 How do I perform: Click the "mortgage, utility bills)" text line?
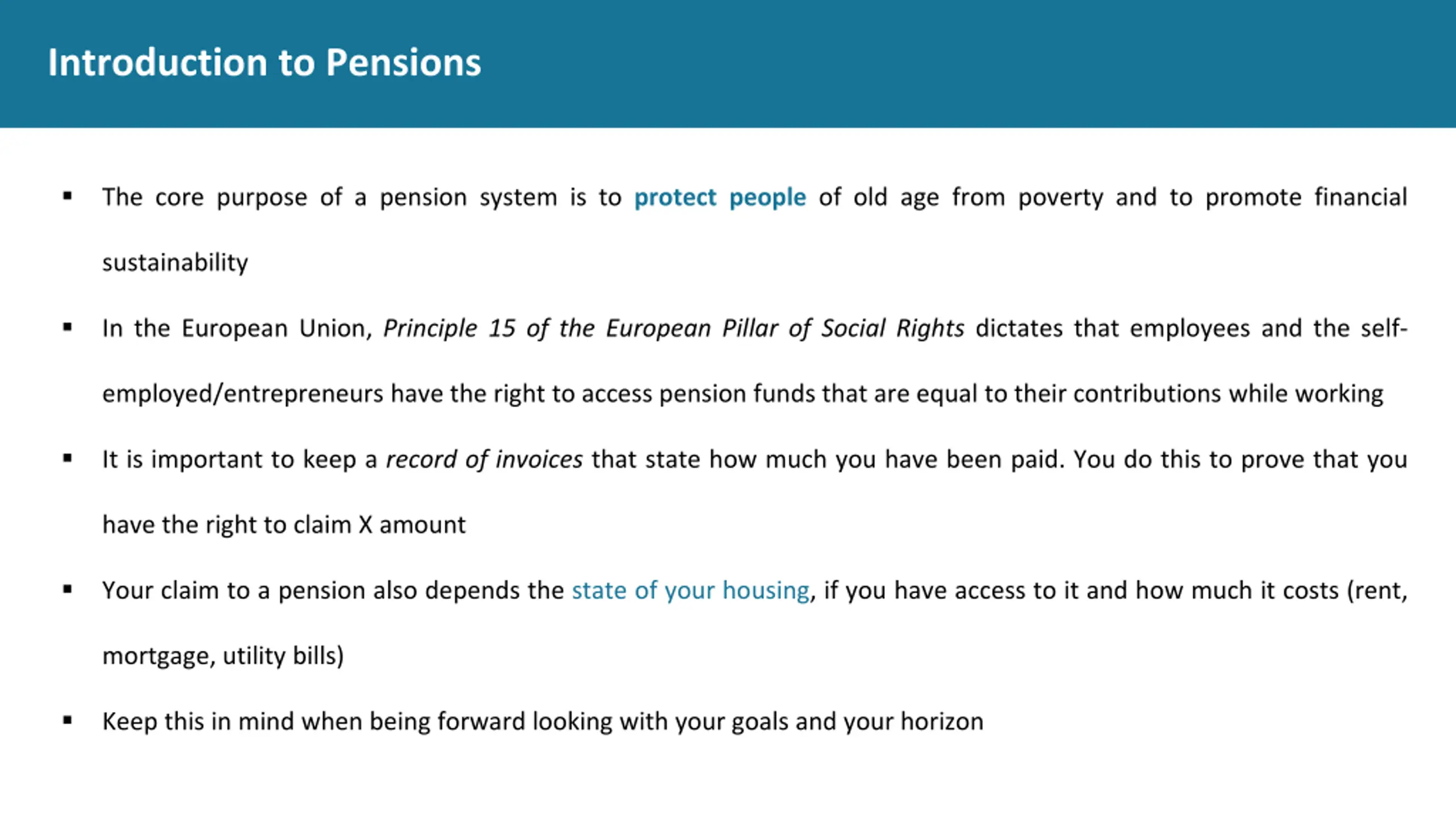(223, 656)
